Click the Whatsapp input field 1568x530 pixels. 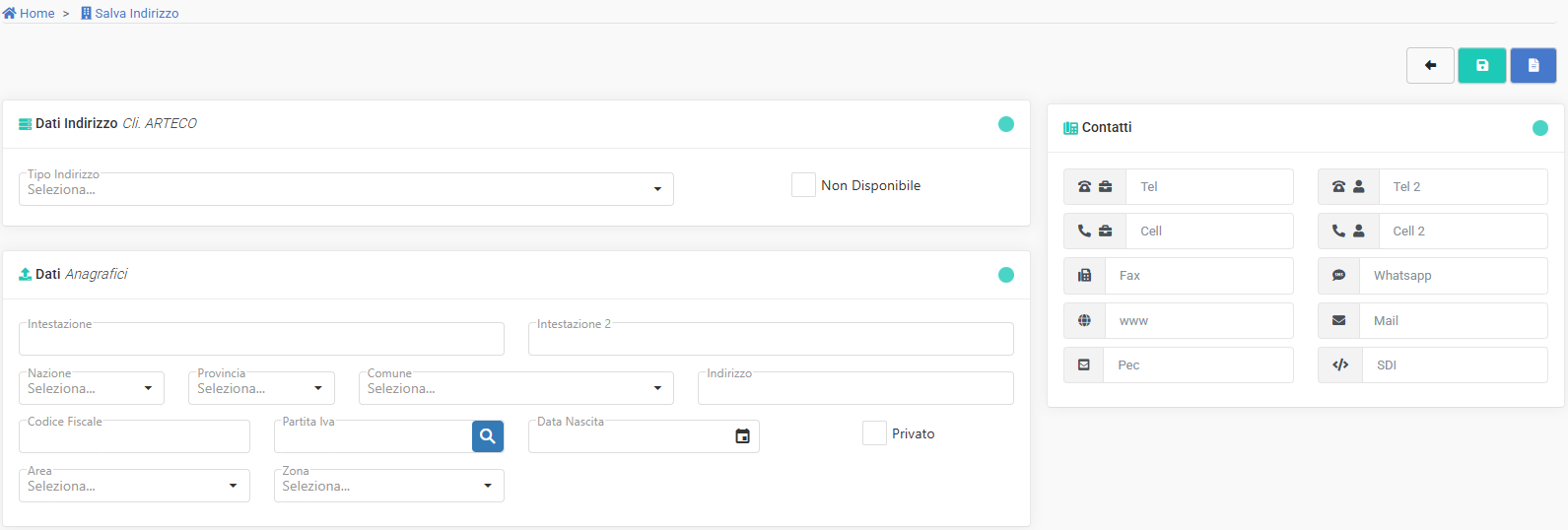1454,276
